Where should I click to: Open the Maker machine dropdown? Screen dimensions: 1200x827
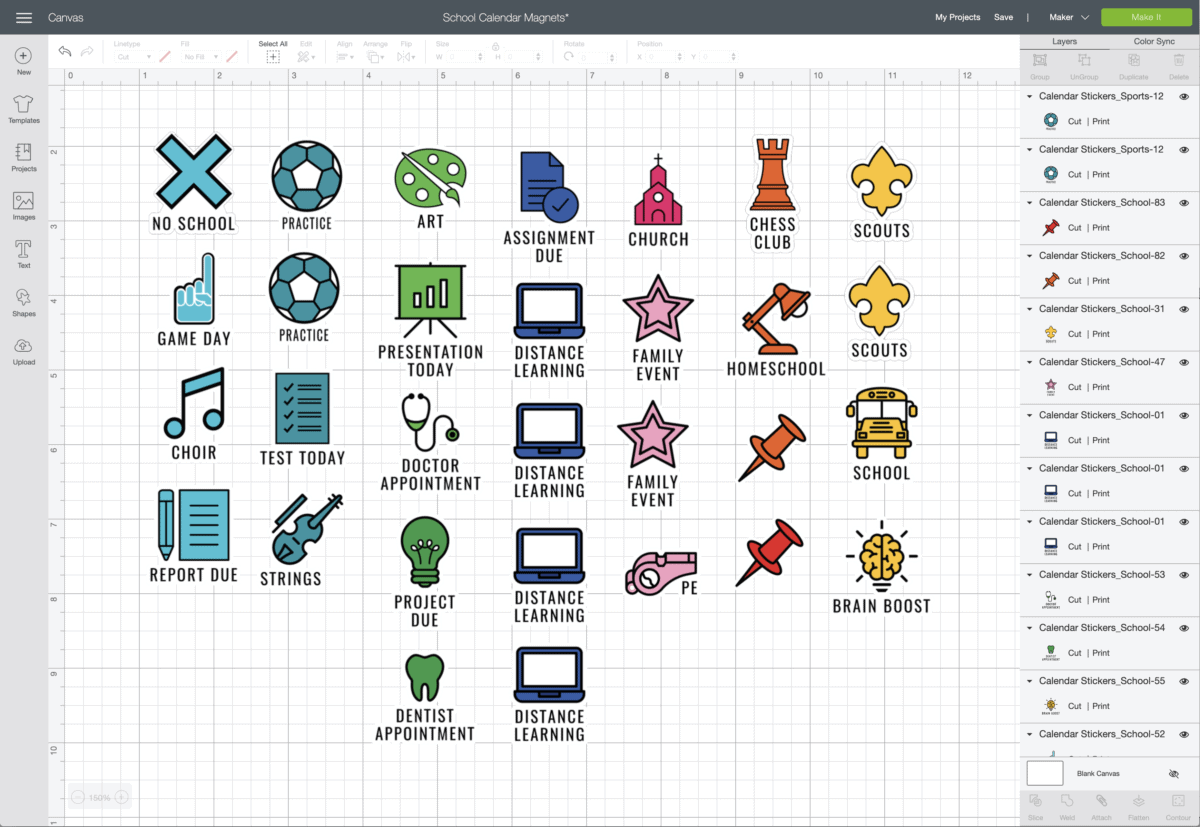coord(1068,17)
